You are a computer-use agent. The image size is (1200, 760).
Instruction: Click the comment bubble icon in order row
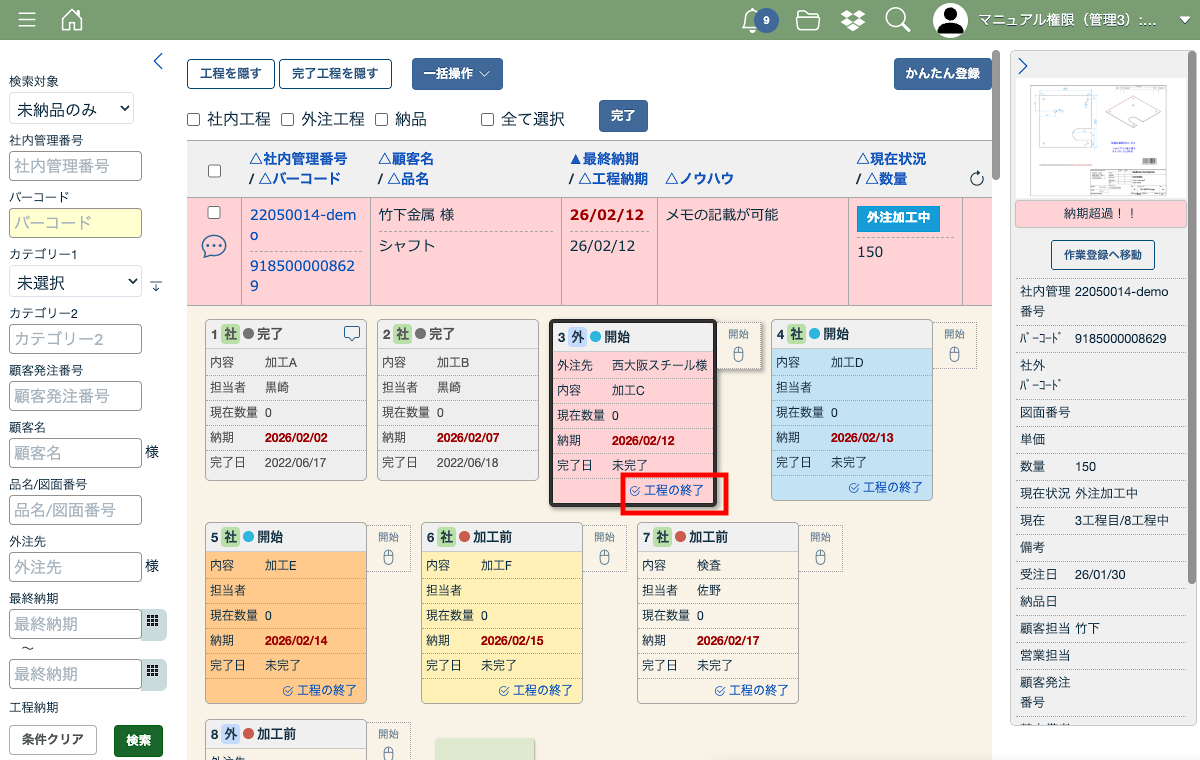click(x=214, y=246)
